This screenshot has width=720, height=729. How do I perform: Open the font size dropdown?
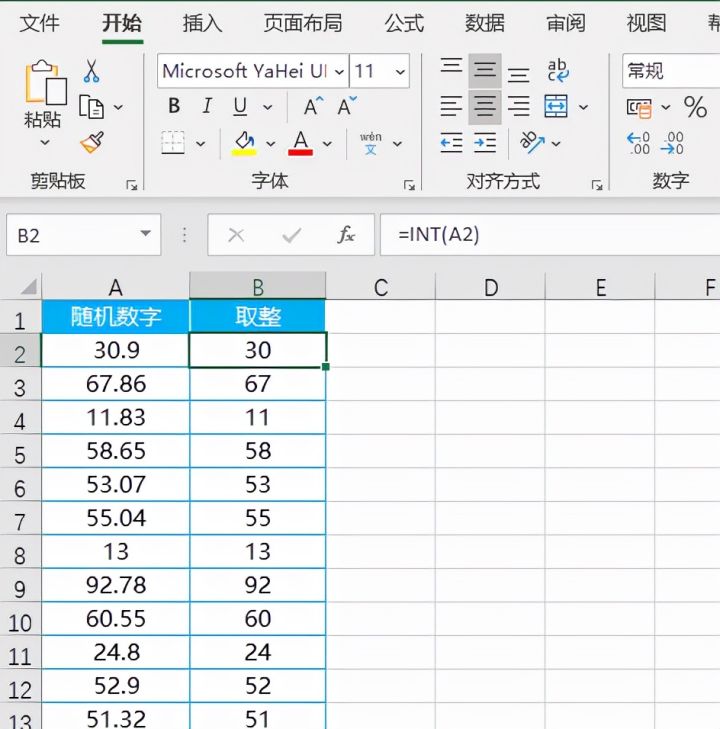400,72
